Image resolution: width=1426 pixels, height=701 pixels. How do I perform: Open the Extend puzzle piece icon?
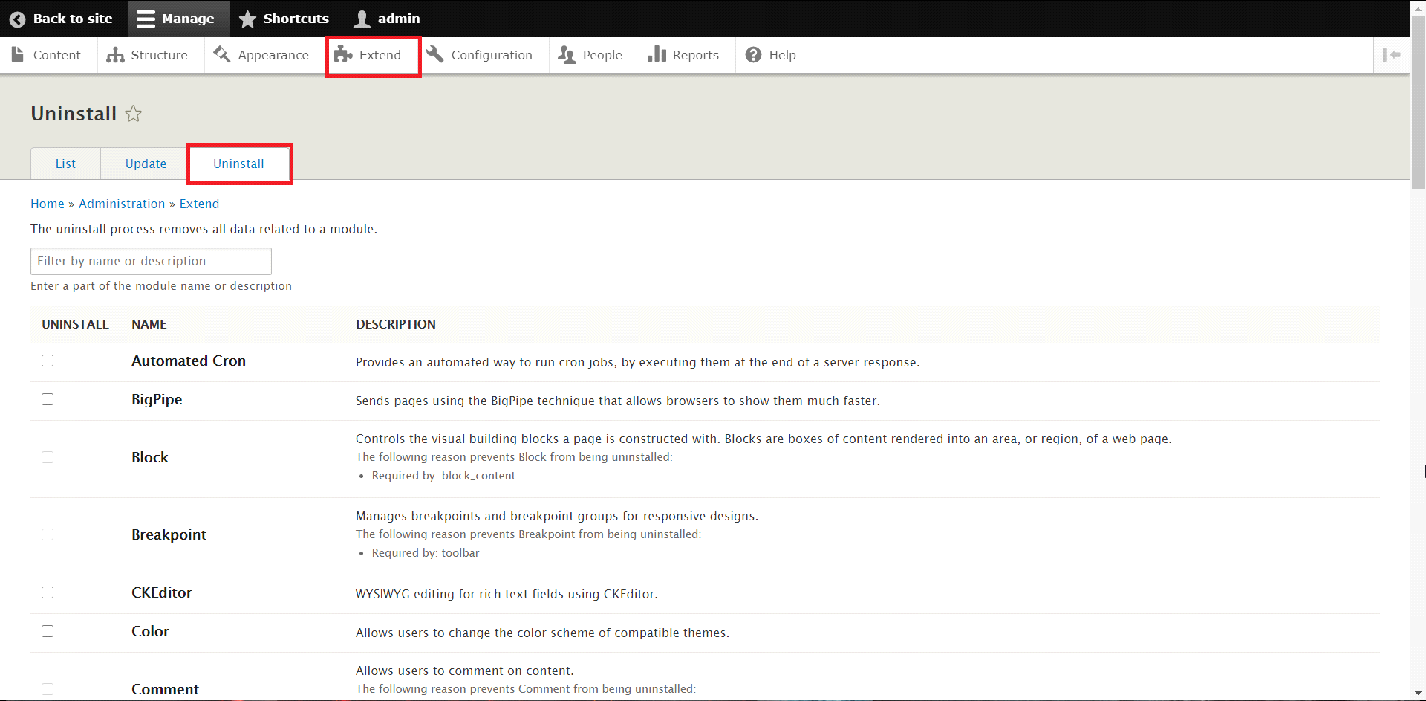pos(343,55)
